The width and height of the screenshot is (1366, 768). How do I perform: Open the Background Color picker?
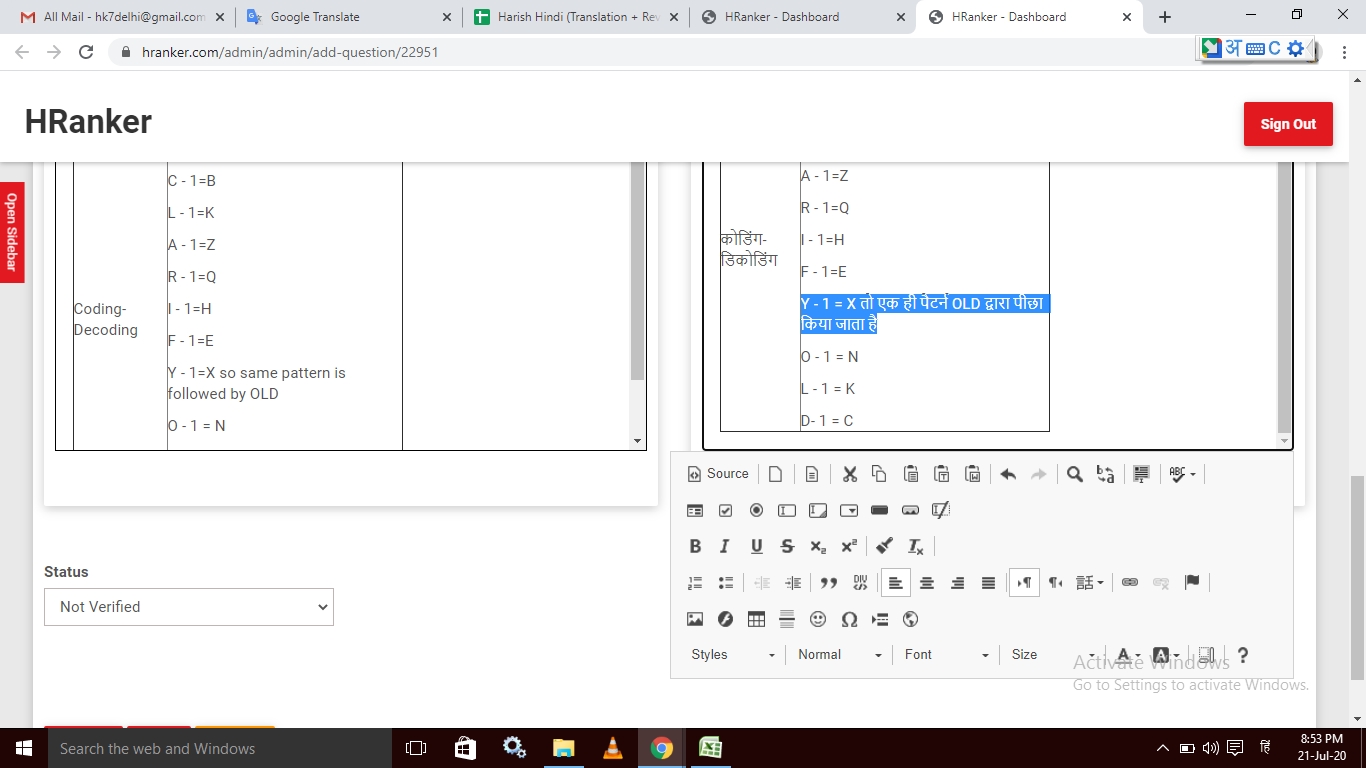point(1166,655)
